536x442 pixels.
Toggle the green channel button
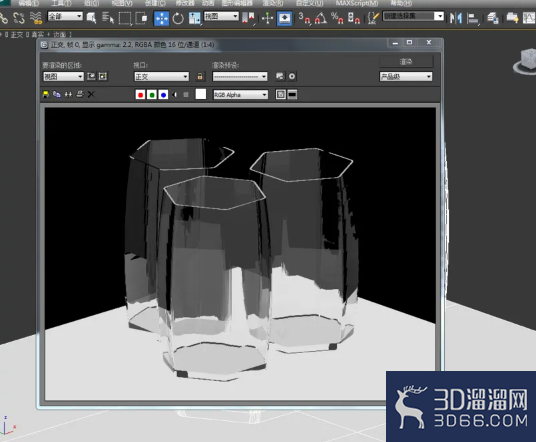(x=152, y=95)
